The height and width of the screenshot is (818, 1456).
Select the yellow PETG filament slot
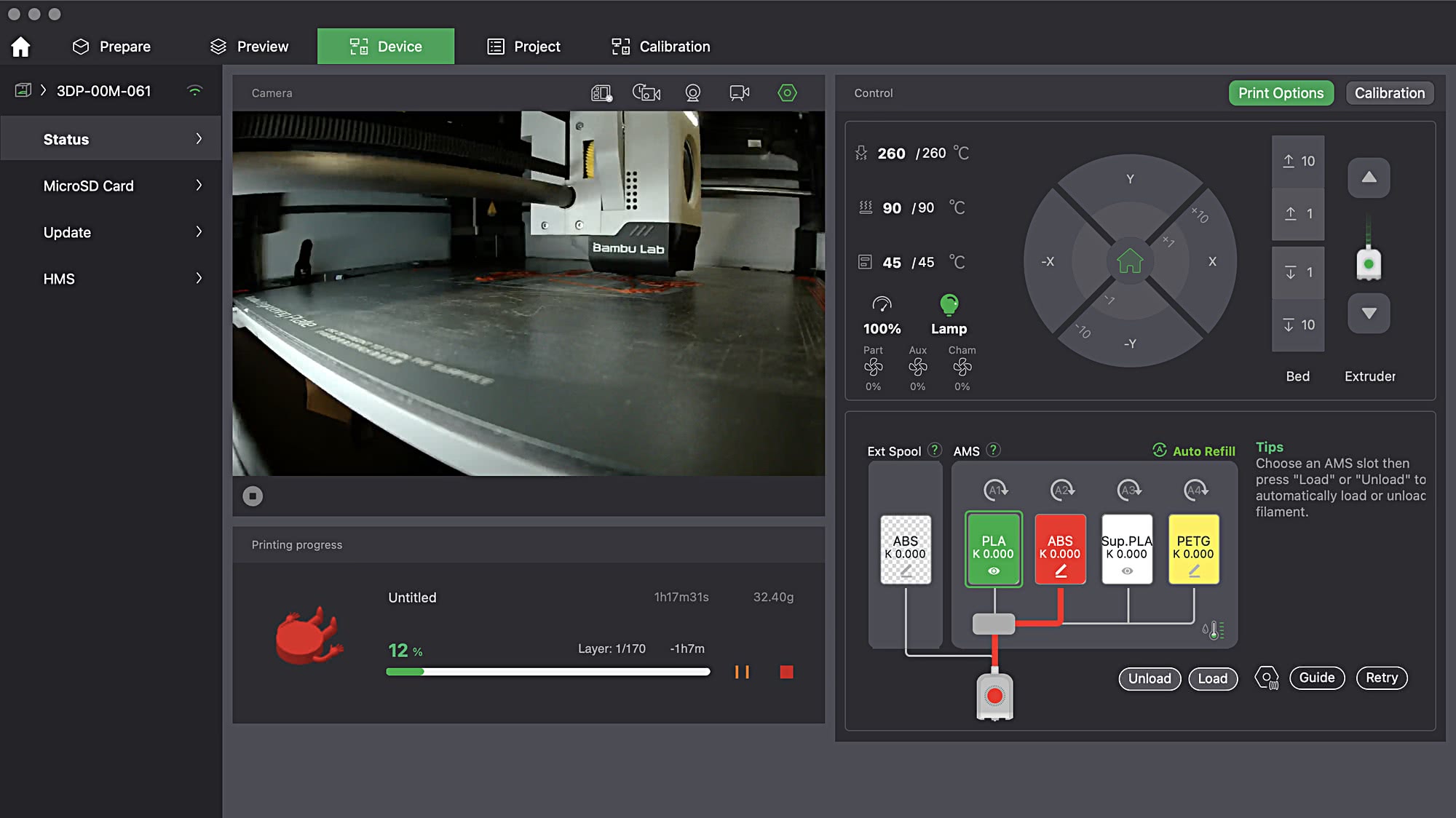coord(1193,549)
